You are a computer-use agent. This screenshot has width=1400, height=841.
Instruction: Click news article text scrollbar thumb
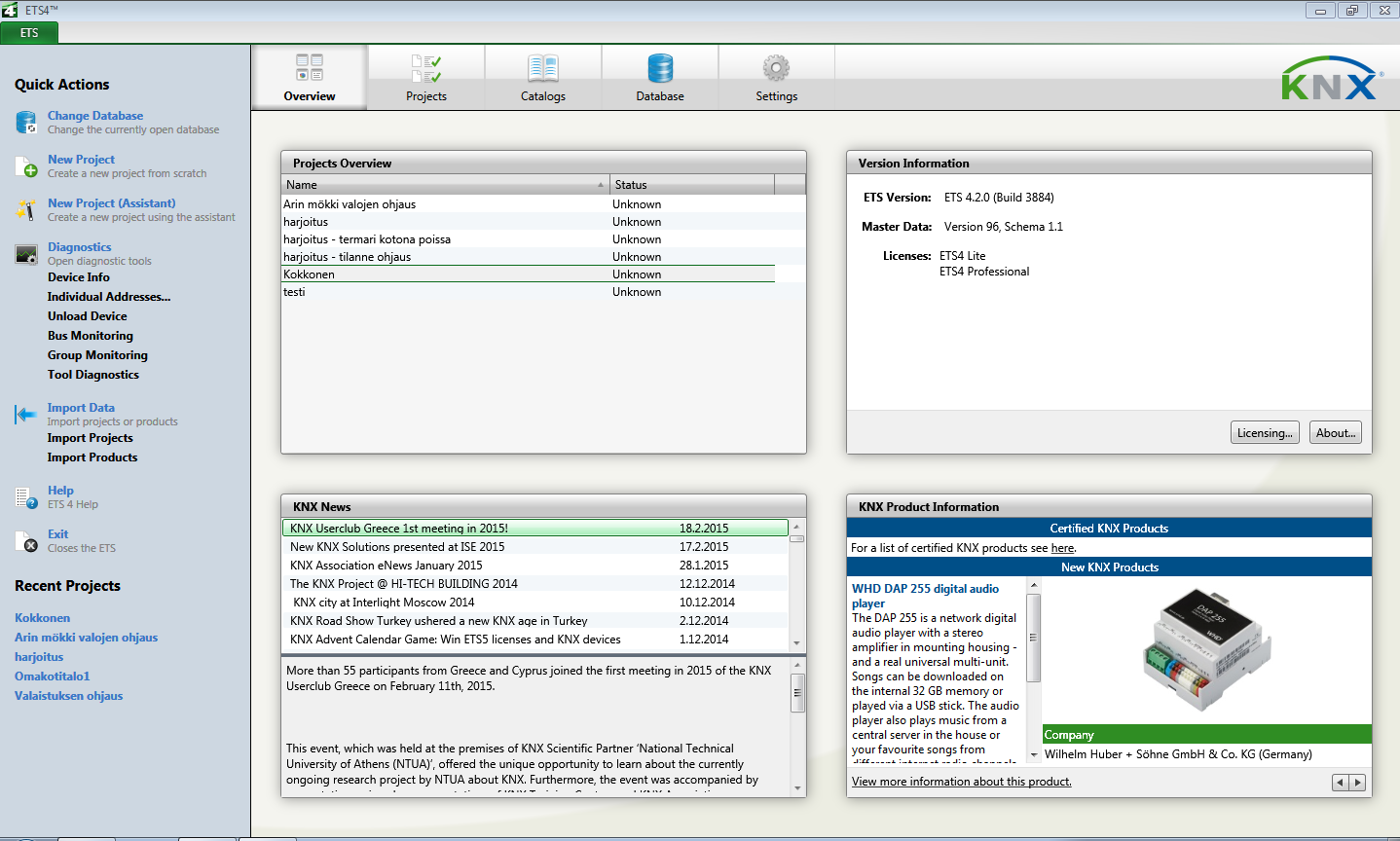(797, 693)
